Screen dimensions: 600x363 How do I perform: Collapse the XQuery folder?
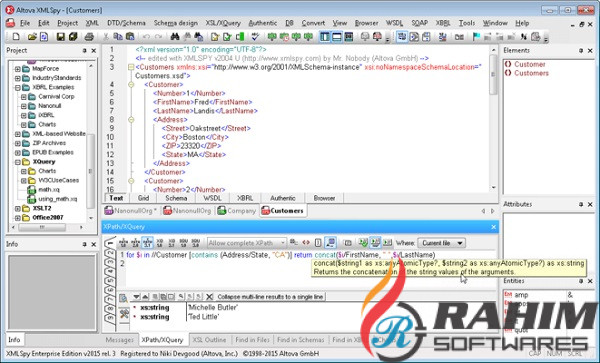(x=17, y=162)
